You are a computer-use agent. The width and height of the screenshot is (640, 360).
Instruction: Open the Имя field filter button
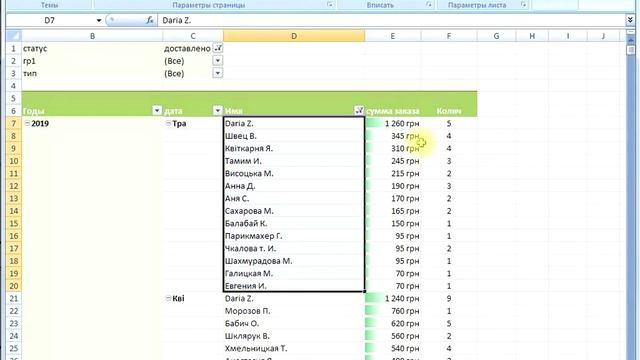tap(359, 110)
